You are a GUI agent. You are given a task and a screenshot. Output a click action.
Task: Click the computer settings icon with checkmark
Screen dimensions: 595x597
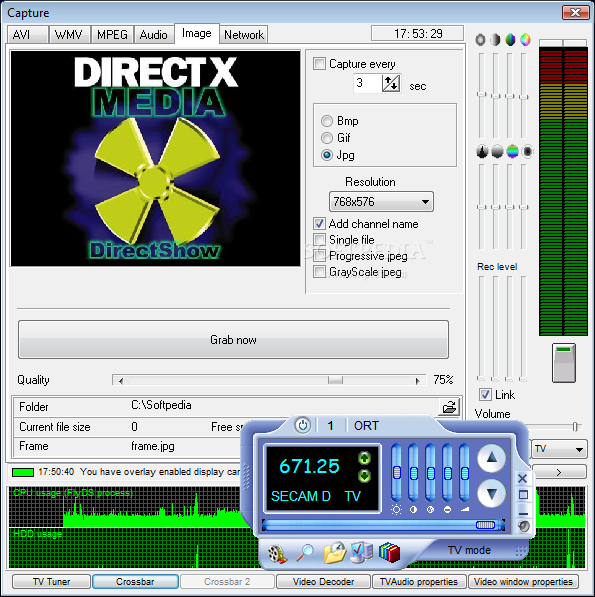coord(361,552)
